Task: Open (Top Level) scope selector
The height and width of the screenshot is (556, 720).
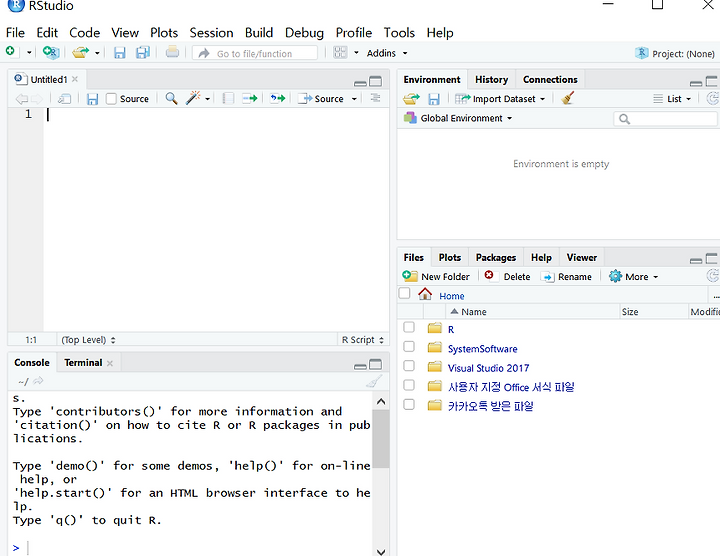Action: (89, 340)
